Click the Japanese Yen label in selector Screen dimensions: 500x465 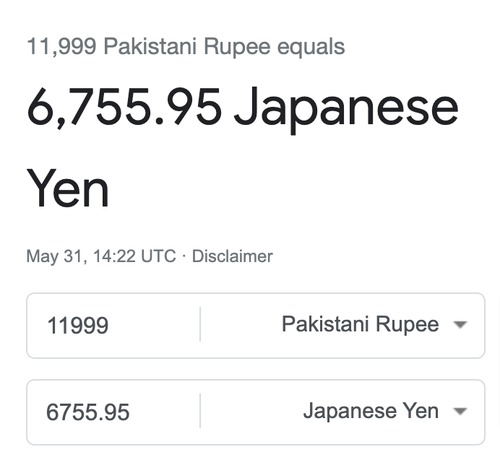point(371,411)
